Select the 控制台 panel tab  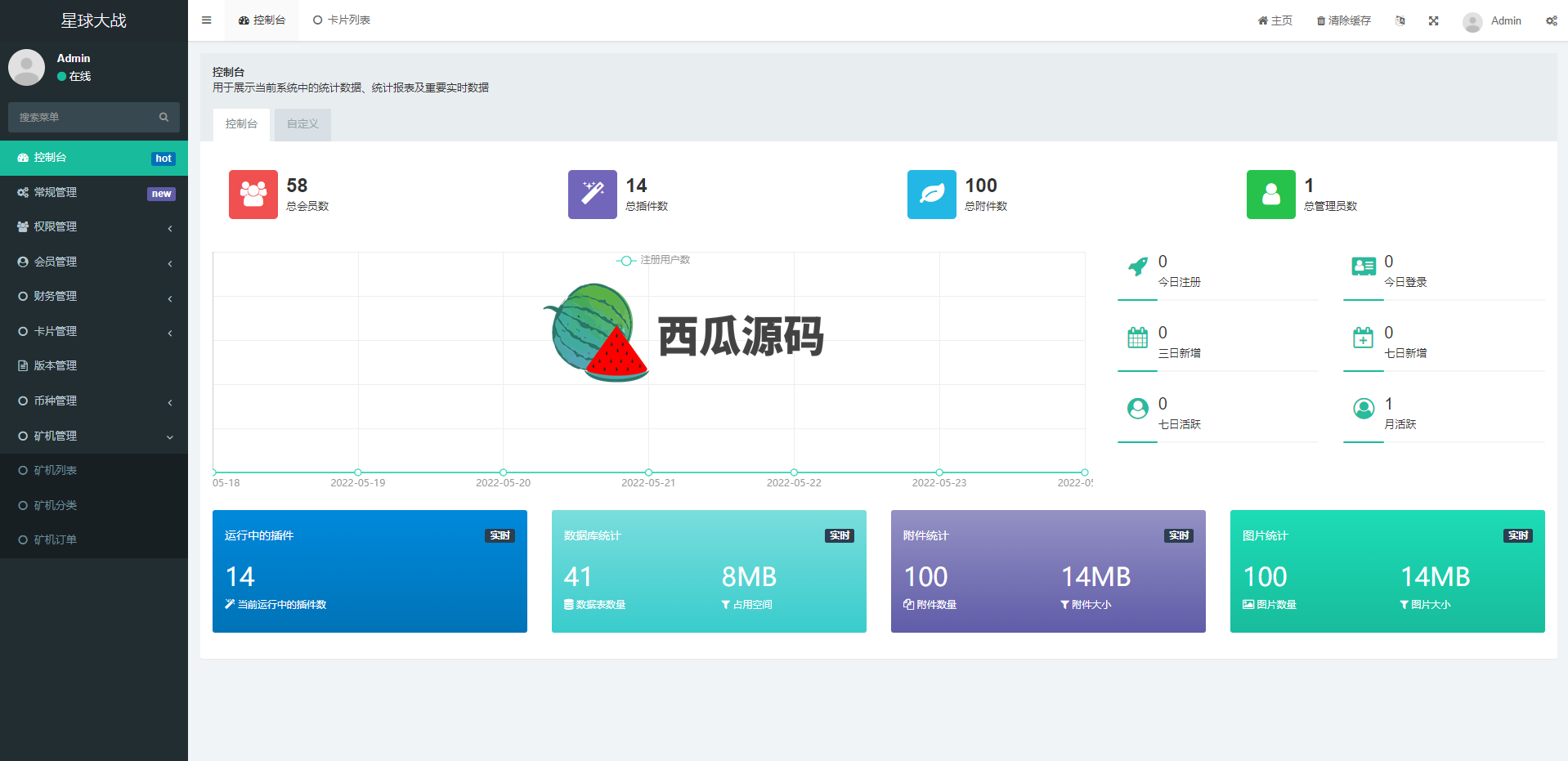click(x=241, y=124)
